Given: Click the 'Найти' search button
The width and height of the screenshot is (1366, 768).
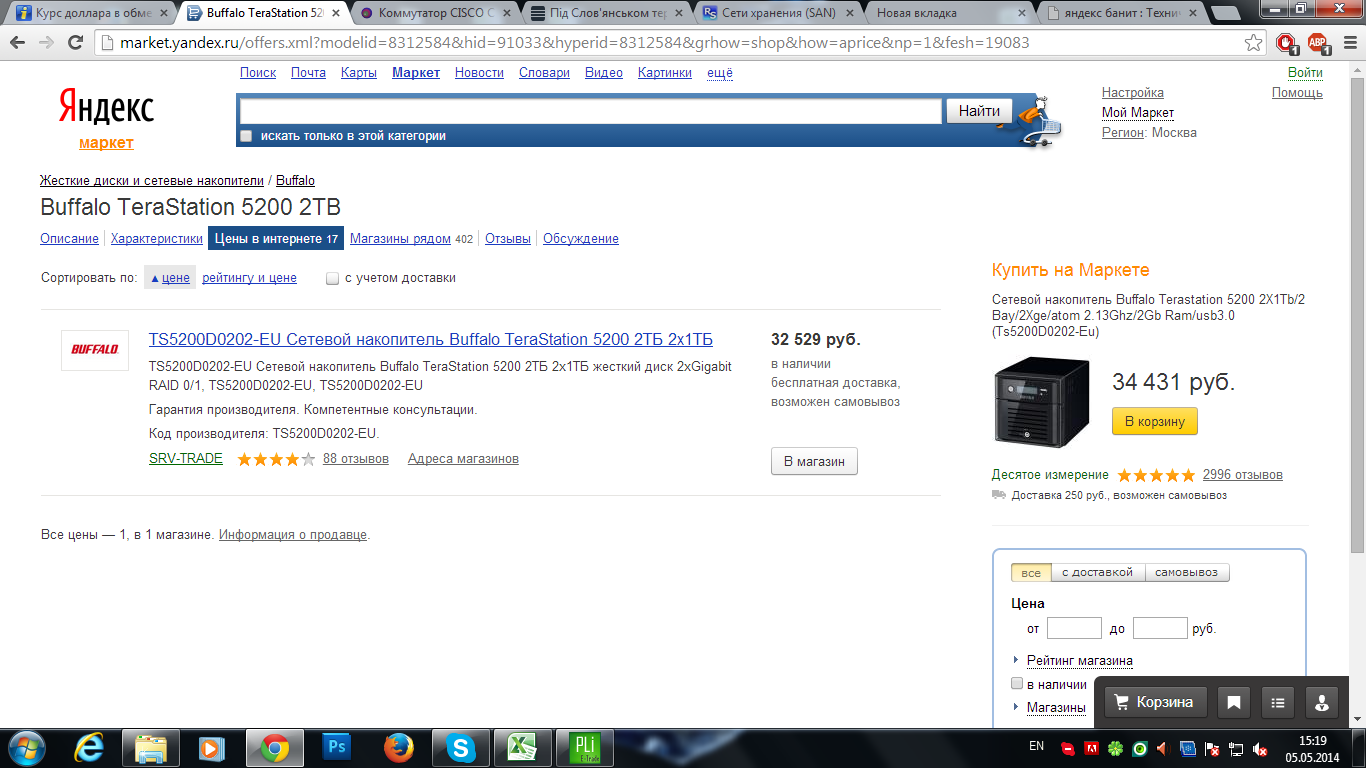Looking at the screenshot, I should click(979, 111).
